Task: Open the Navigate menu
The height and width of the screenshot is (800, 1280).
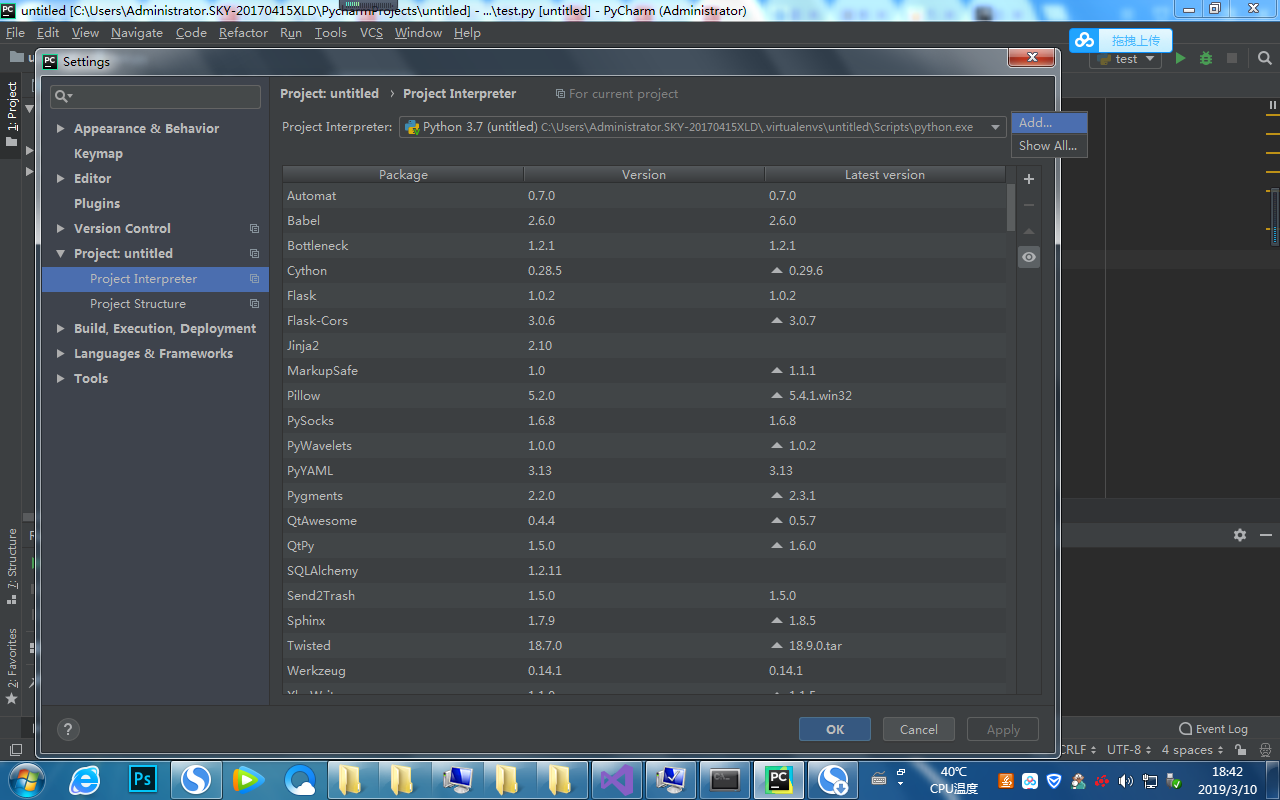Action: point(137,33)
